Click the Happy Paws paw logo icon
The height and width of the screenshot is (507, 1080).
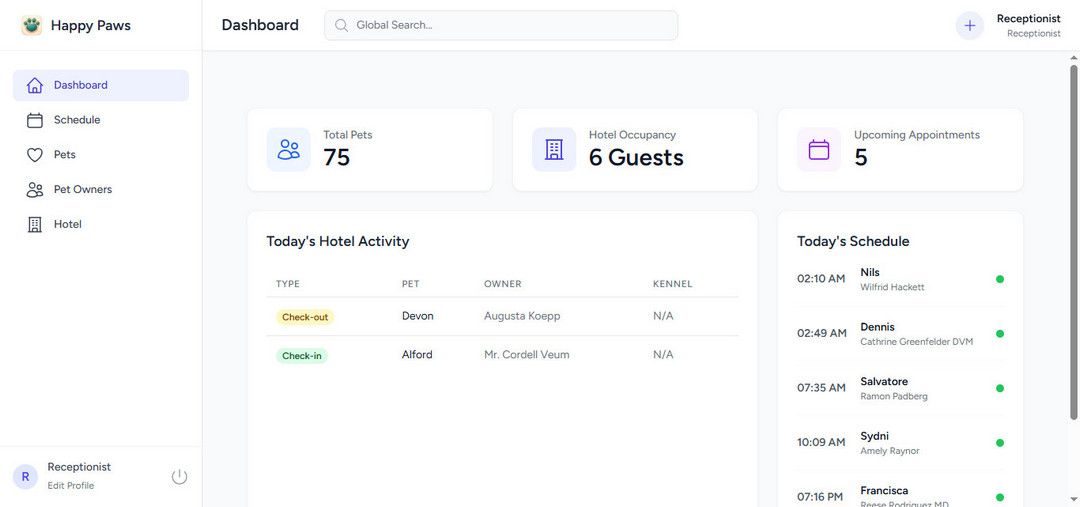click(x=32, y=26)
